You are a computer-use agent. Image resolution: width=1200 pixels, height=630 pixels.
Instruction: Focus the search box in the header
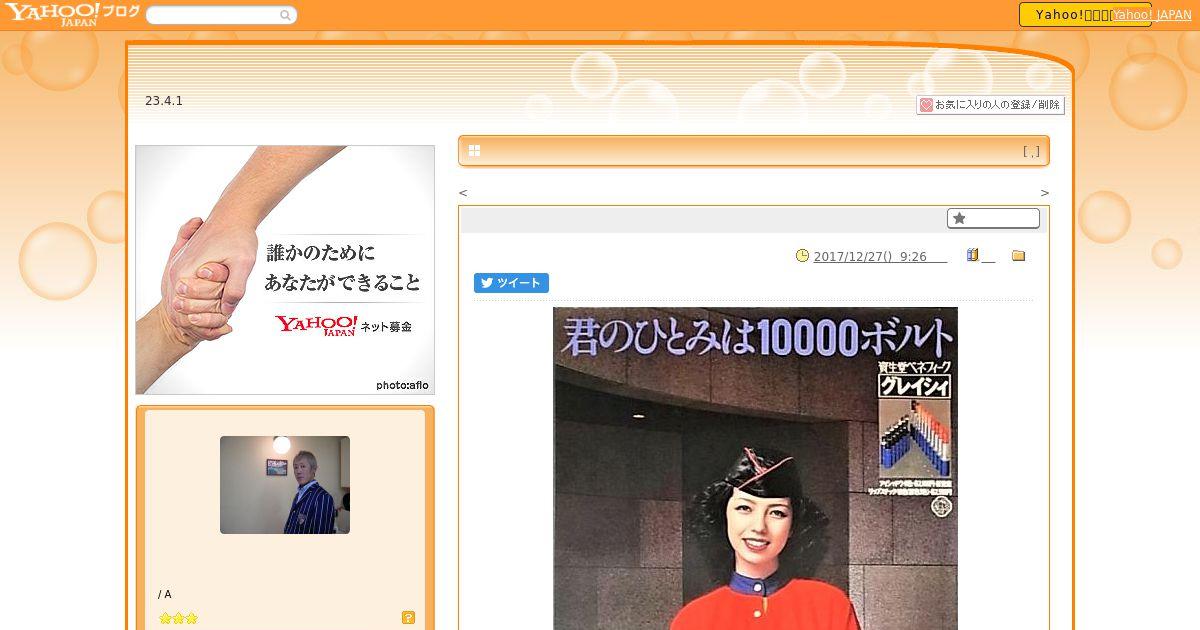click(213, 15)
